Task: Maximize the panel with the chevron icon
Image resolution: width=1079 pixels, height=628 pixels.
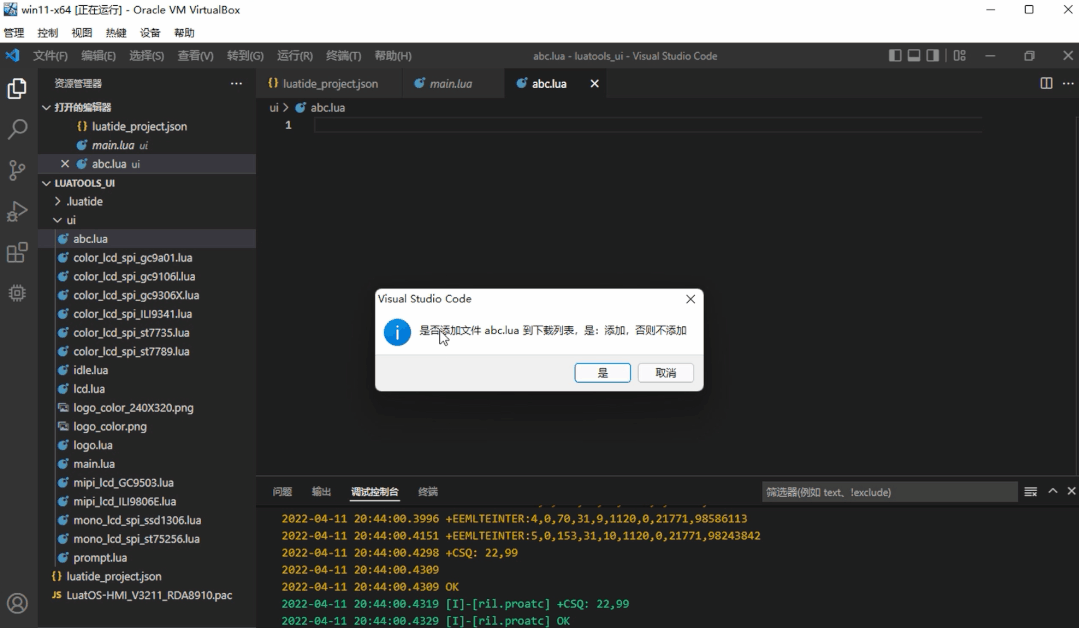Action: click(1052, 491)
